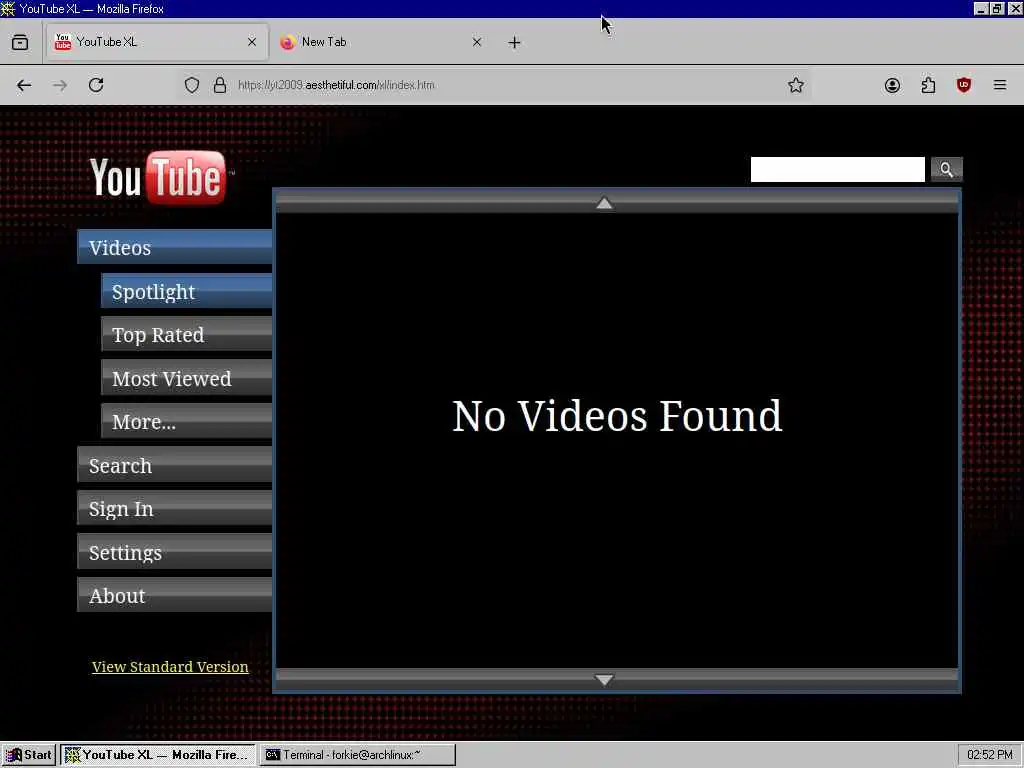Close the New Tab tab
This screenshot has height=768, width=1024.
477,42
